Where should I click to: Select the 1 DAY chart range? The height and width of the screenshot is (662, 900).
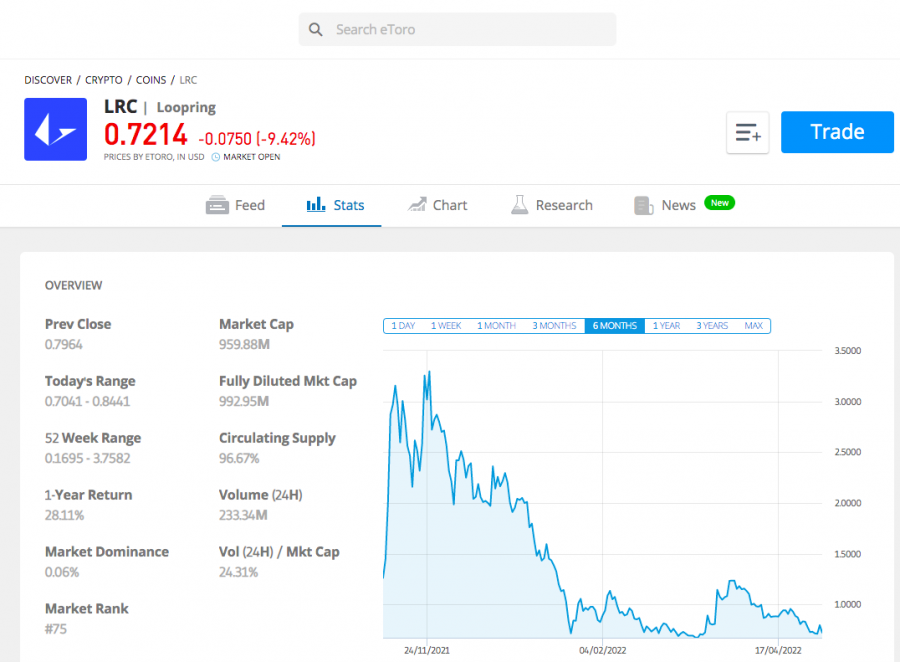(x=403, y=326)
